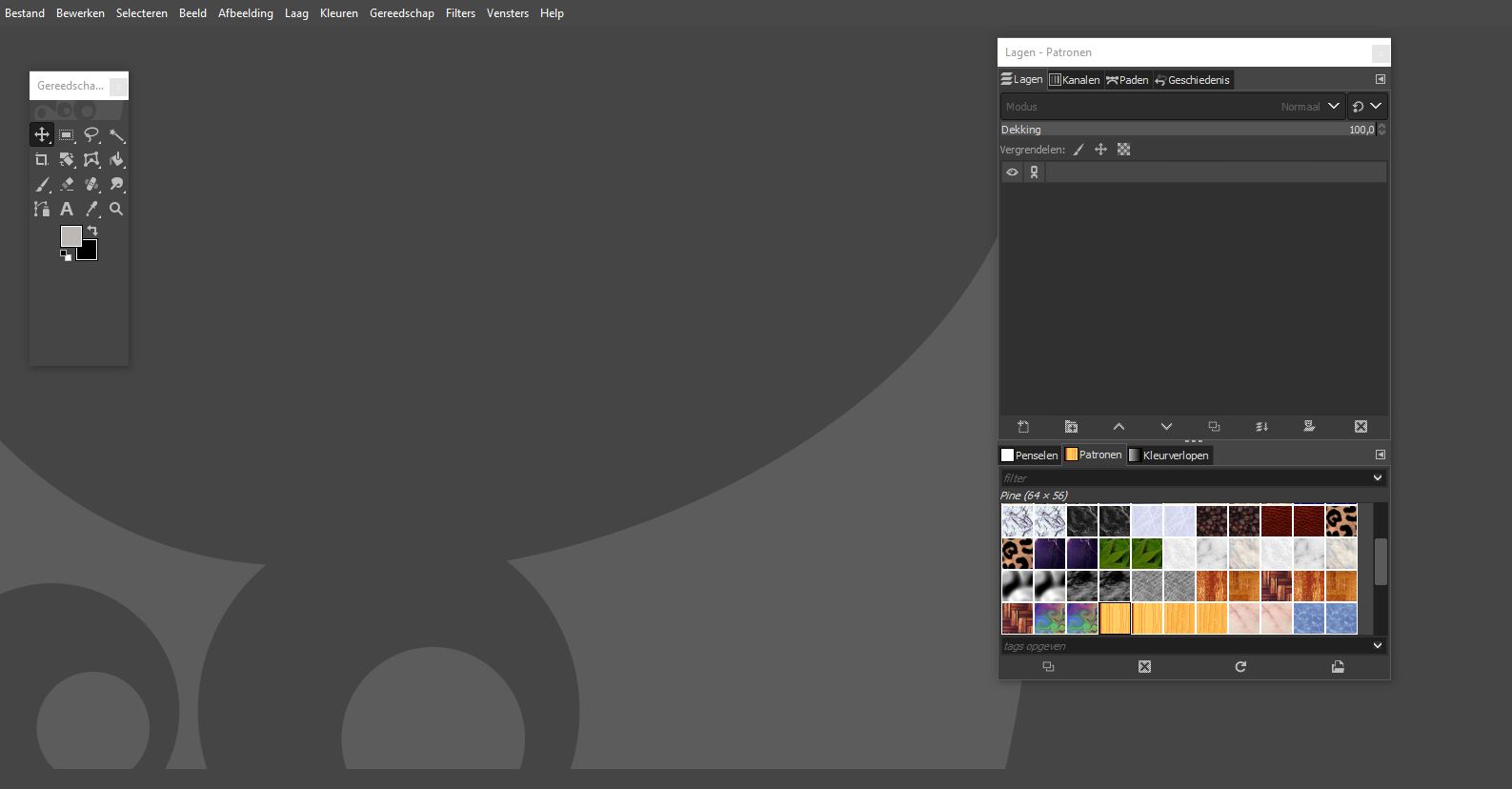Toggle the lock alpha channel checkerboard

(1124, 150)
